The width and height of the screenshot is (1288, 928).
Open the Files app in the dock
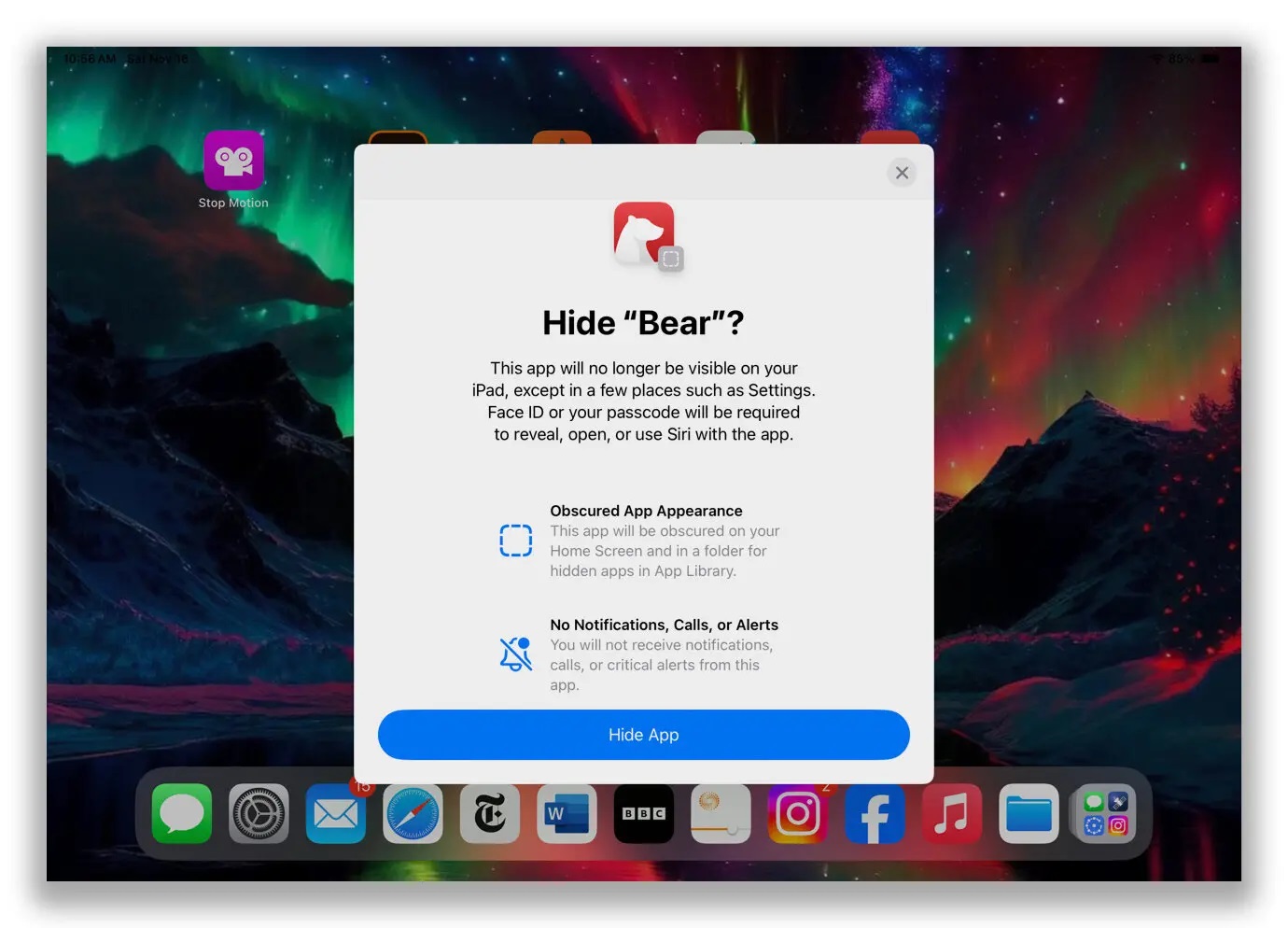click(1028, 813)
